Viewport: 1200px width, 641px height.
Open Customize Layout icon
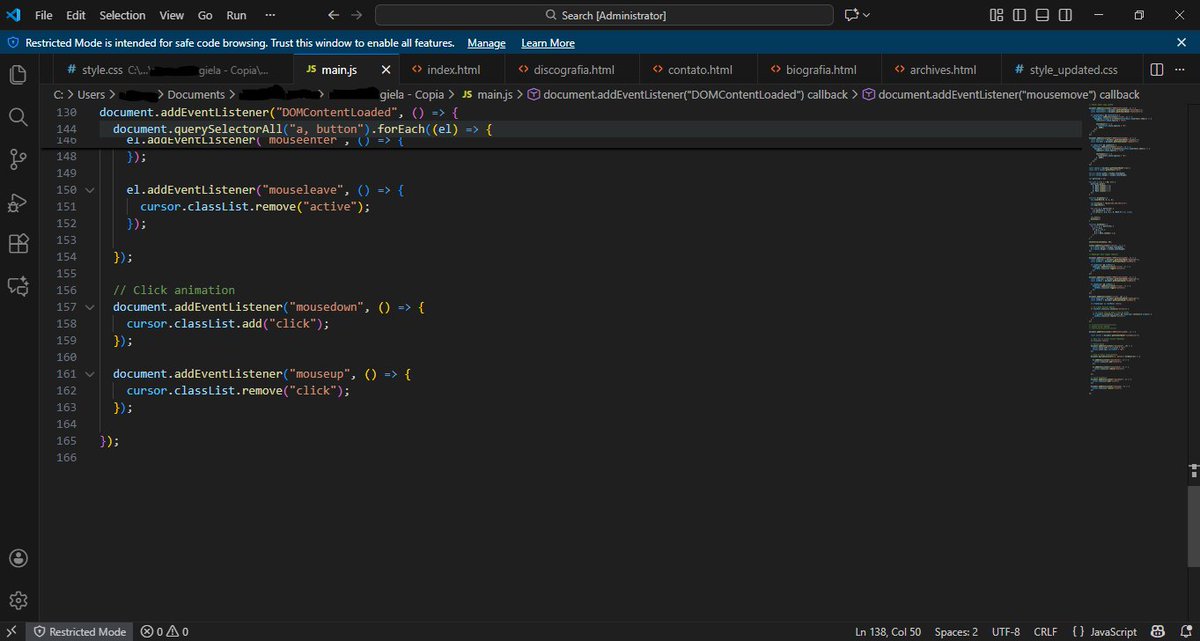[x=996, y=15]
